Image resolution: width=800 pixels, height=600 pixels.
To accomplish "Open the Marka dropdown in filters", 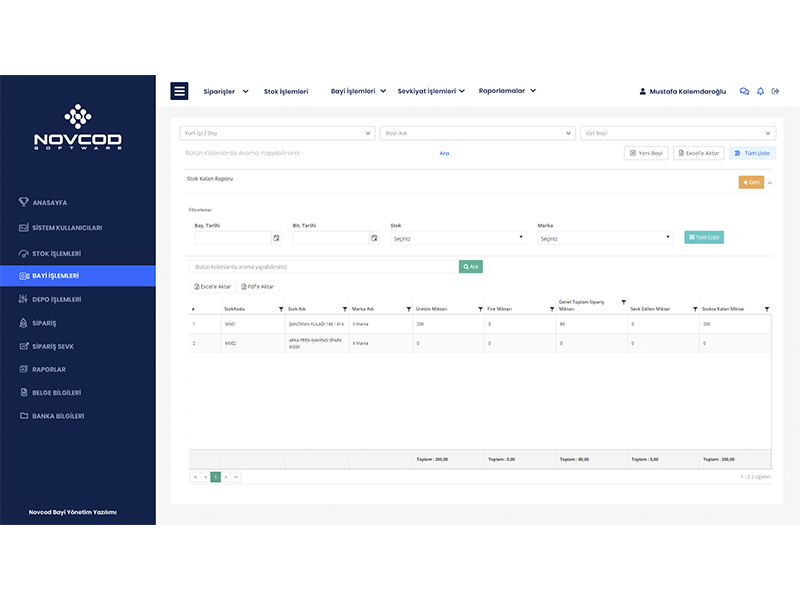I will coord(605,238).
